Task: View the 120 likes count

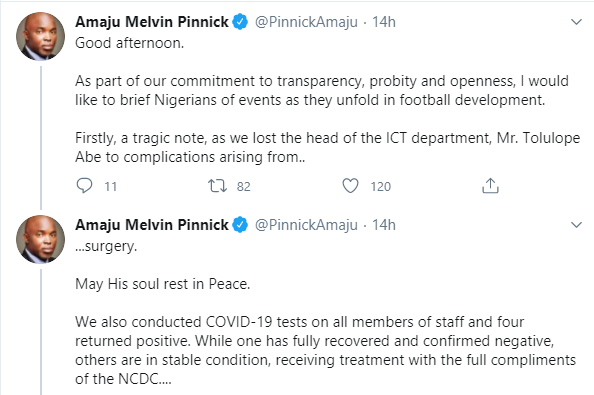Action: tap(381, 186)
